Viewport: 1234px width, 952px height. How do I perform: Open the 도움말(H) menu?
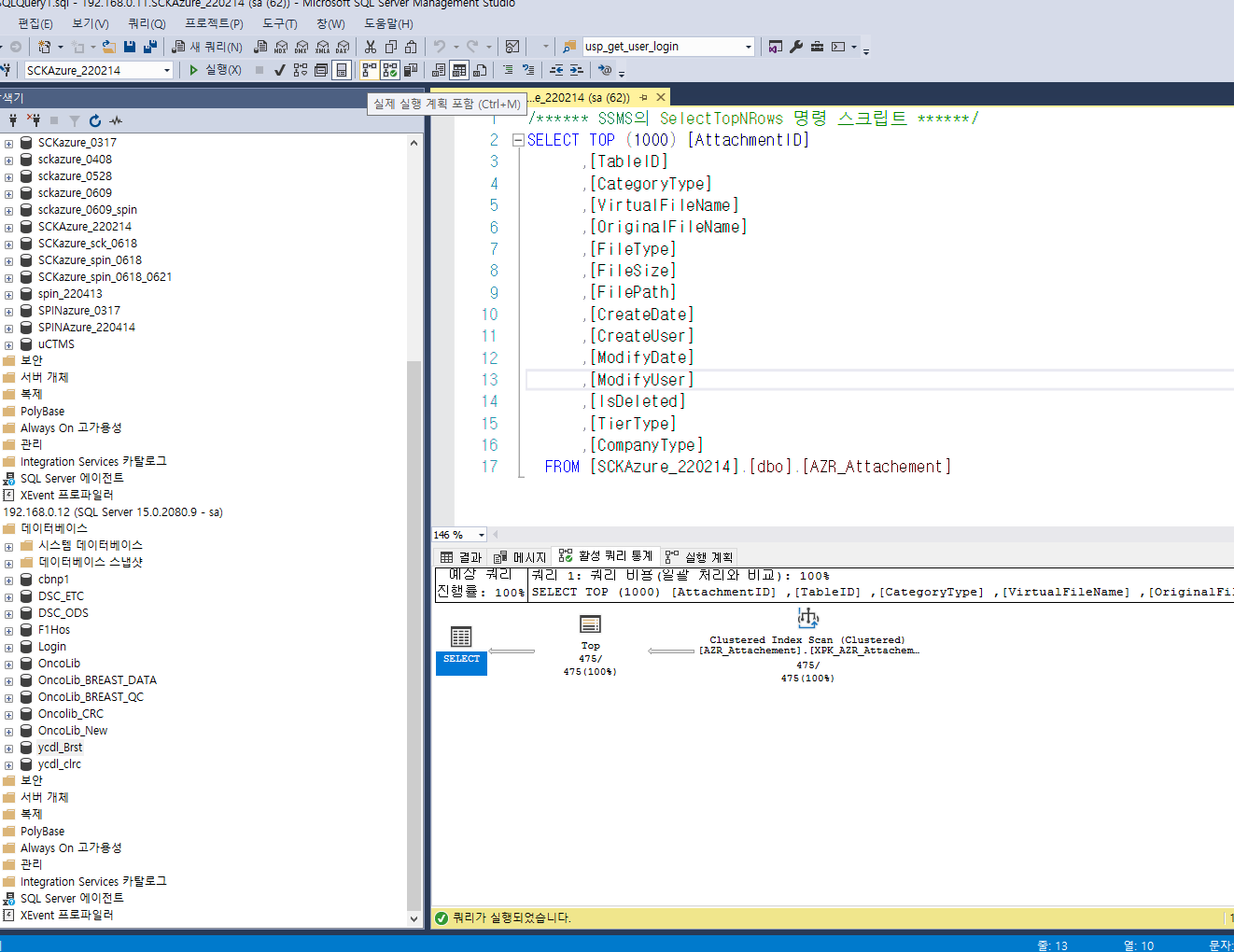point(388,23)
